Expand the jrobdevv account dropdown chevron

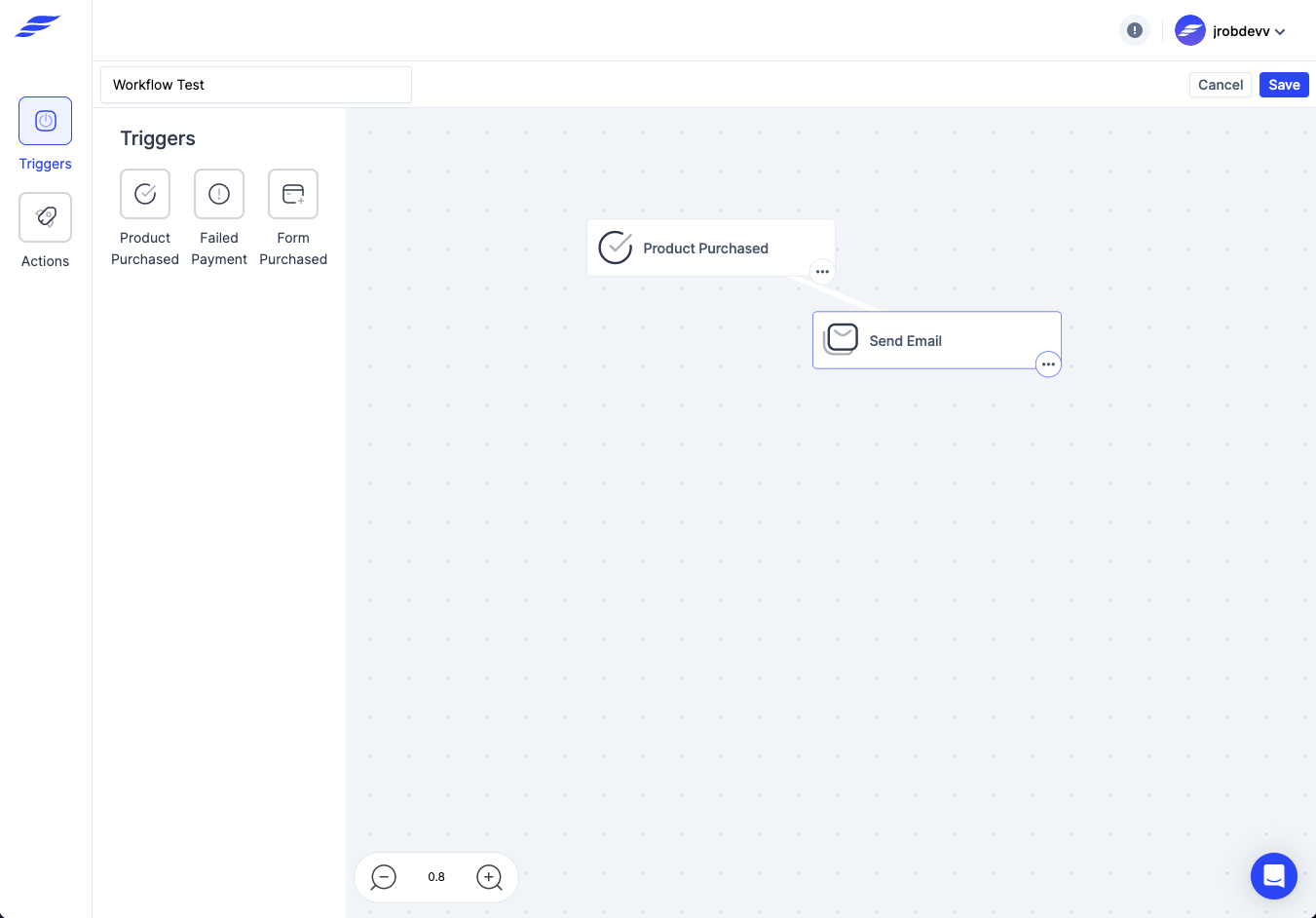tap(1280, 32)
